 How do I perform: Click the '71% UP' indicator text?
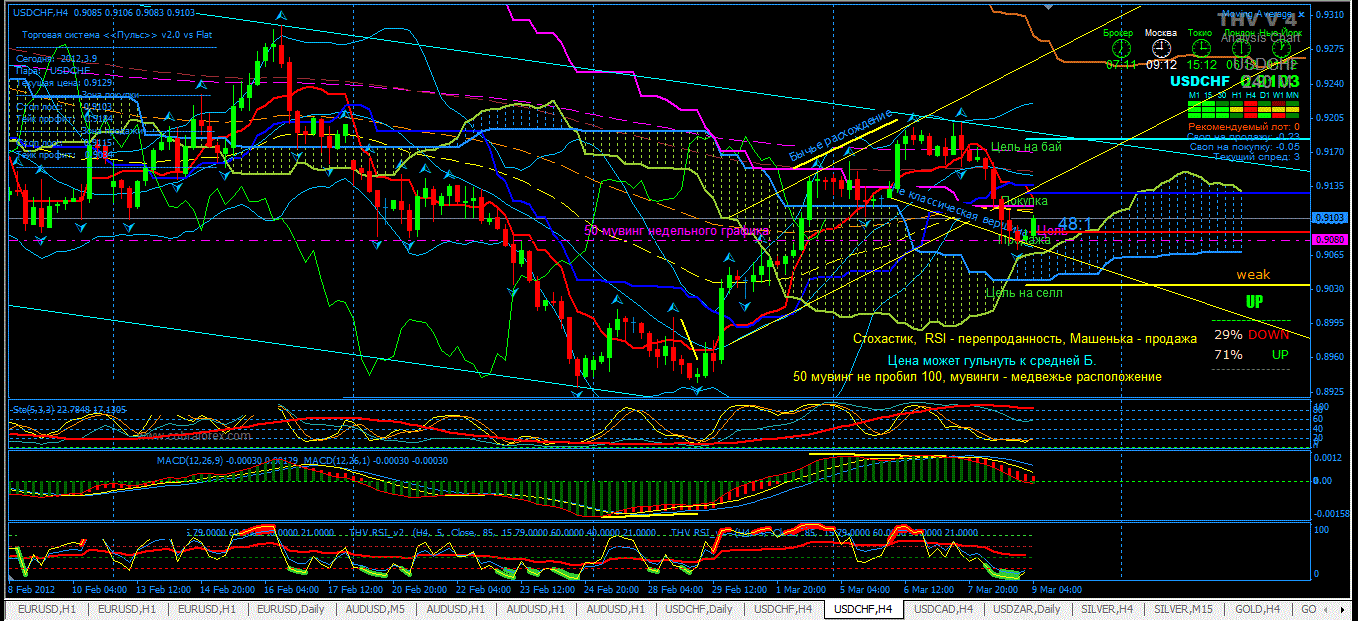(x=1251, y=355)
